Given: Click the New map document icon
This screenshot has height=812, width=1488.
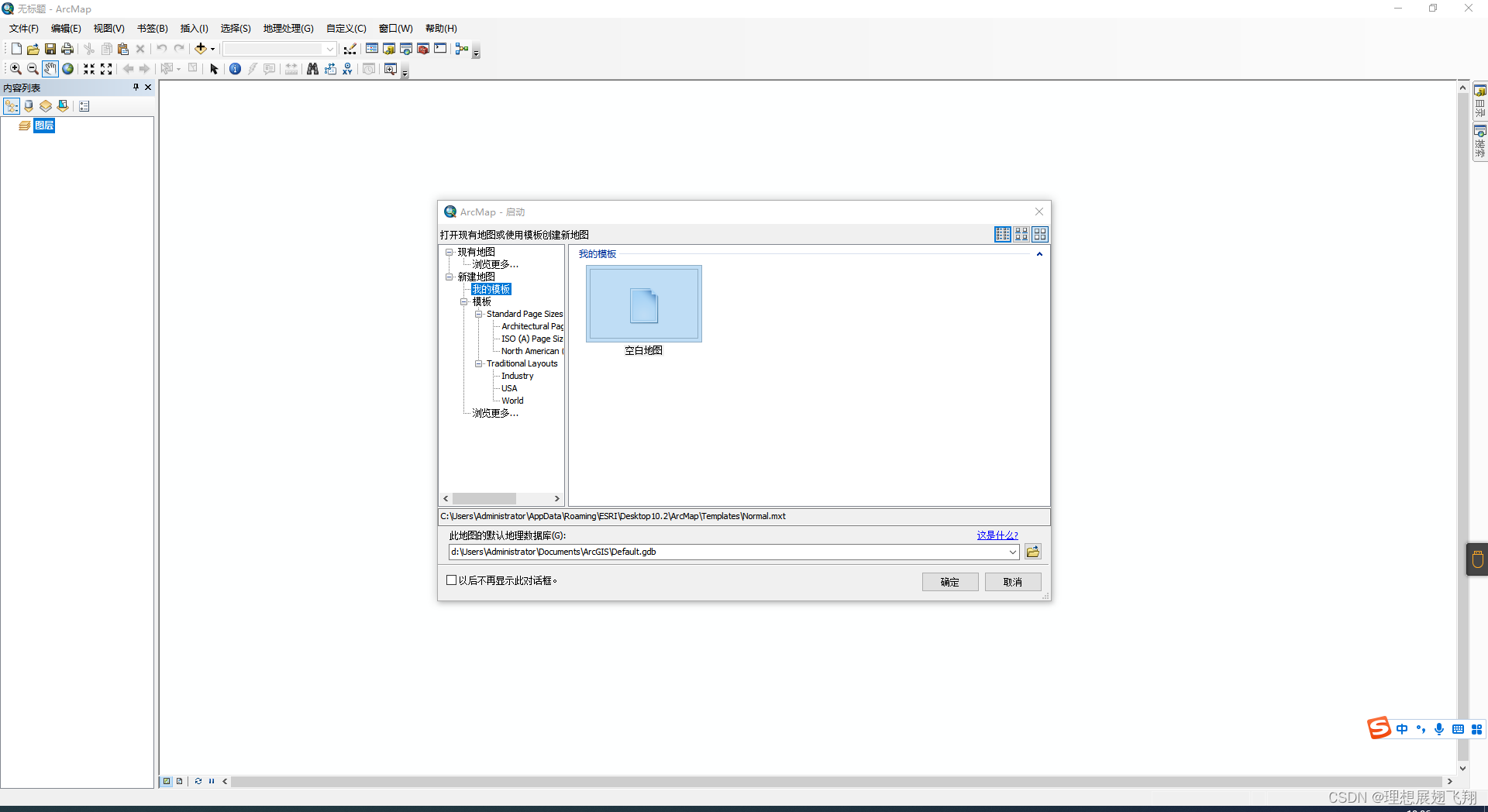Looking at the screenshot, I should (x=16, y=49).
